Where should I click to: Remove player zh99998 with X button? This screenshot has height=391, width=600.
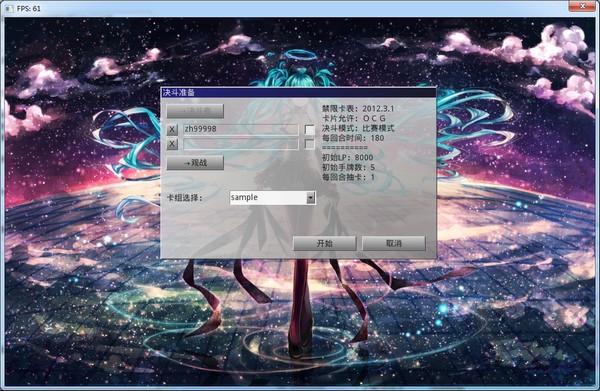click(172, 130)
